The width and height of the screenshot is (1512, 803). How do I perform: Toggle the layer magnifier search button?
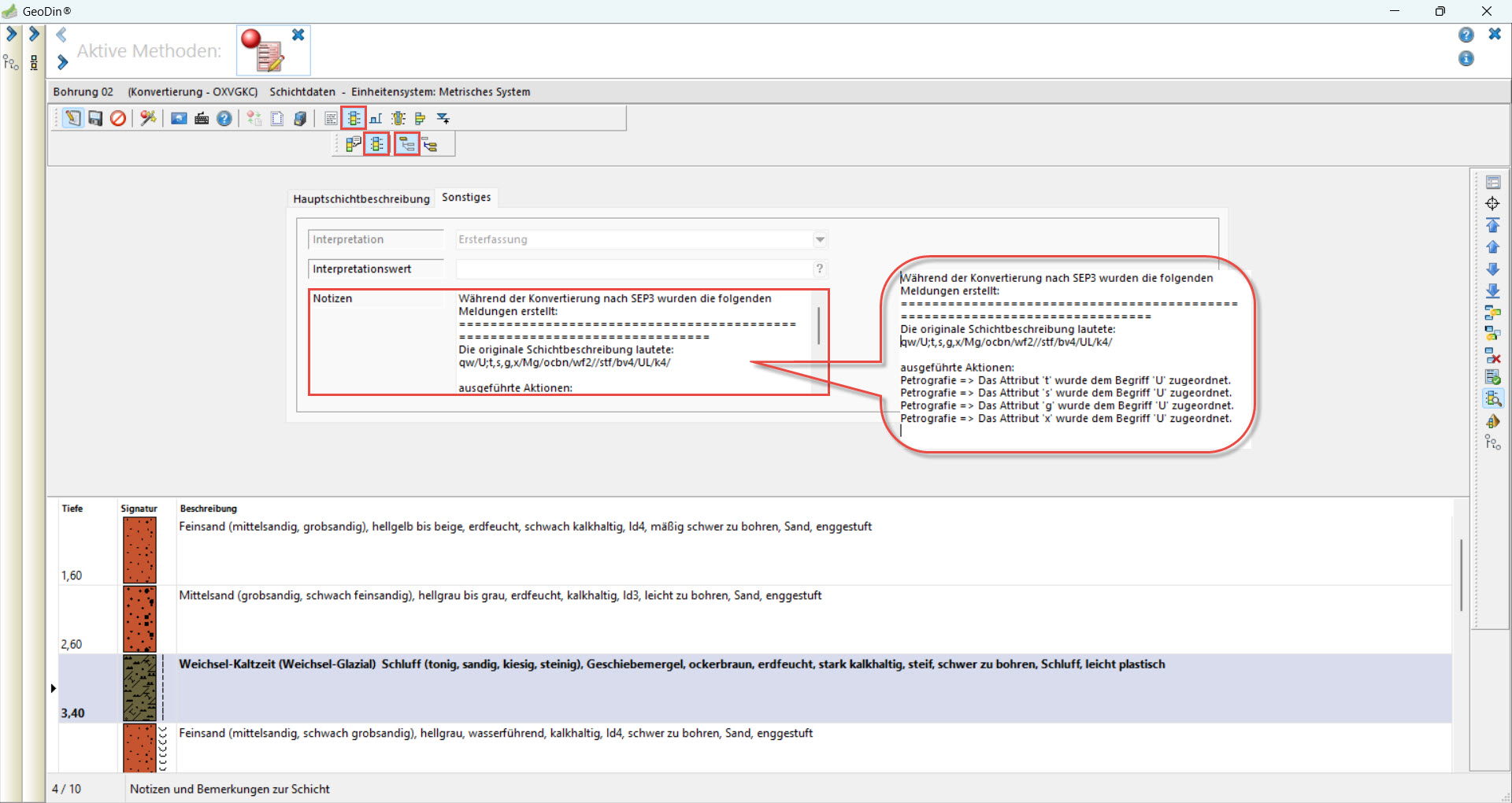coord(1492,399)
